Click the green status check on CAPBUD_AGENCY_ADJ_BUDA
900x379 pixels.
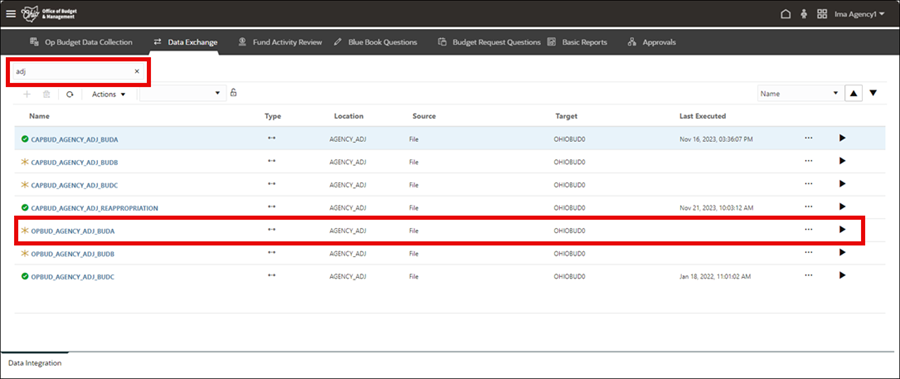(25, 139)
